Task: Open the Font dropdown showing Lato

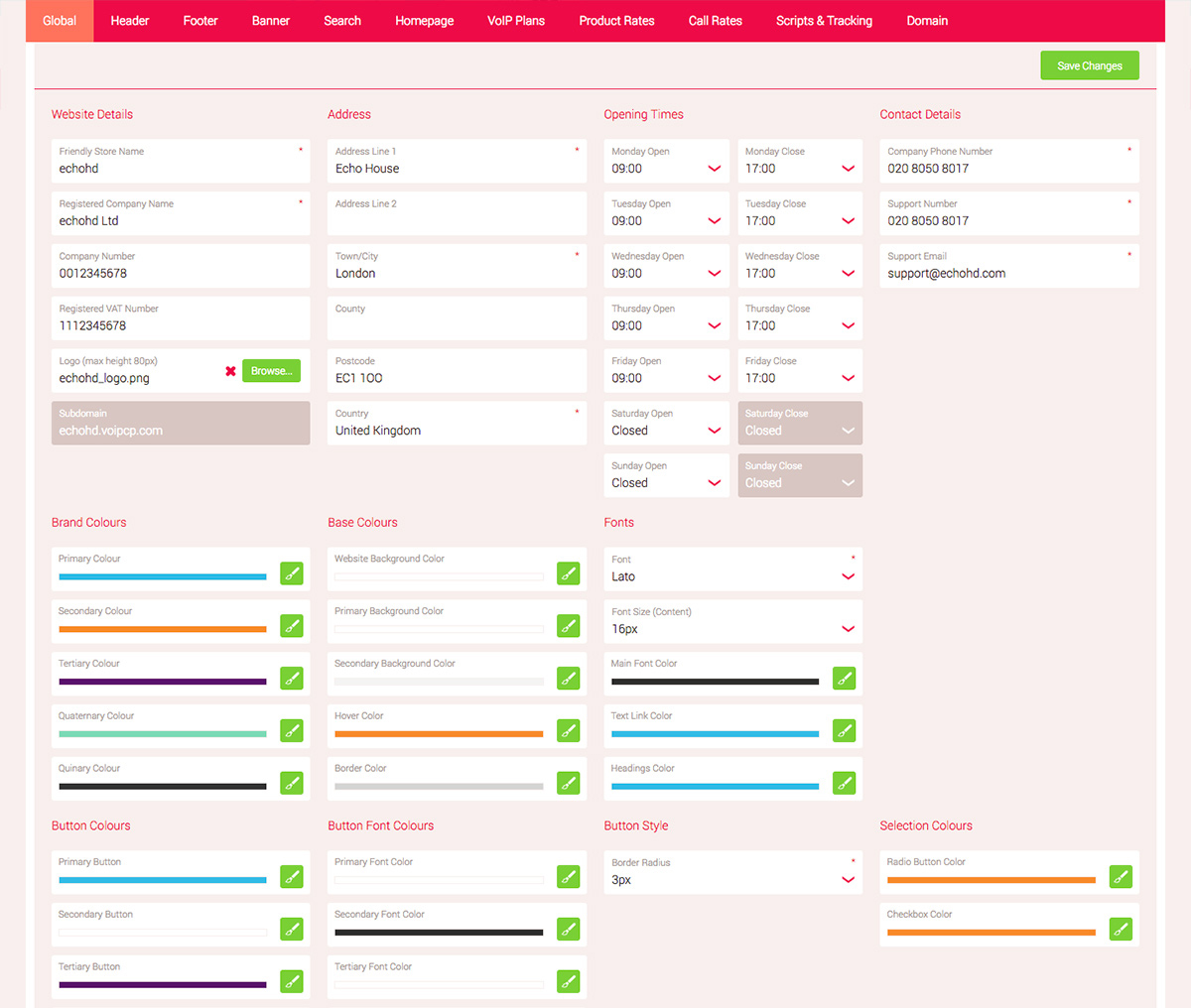Action: [733, 568]
